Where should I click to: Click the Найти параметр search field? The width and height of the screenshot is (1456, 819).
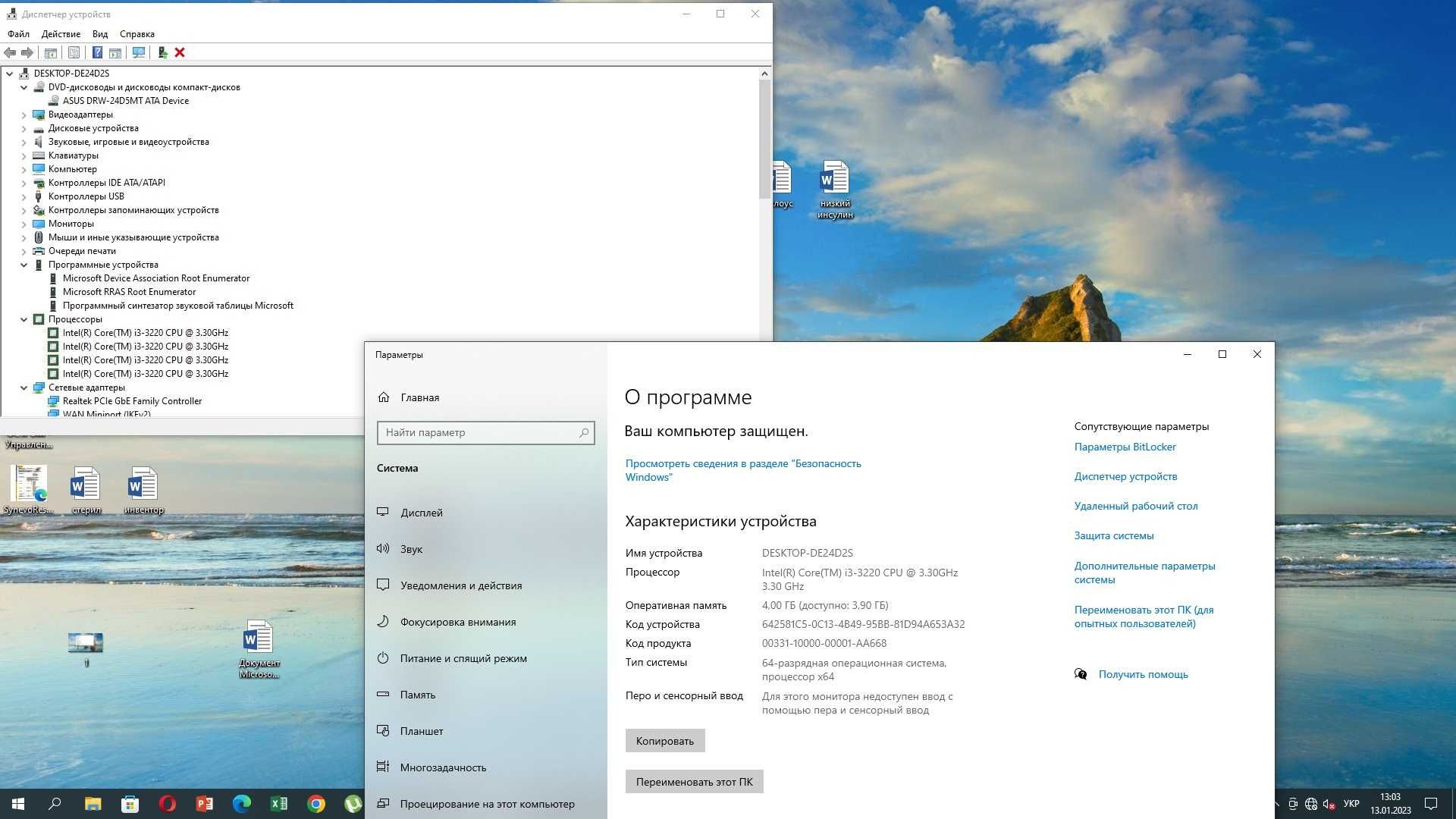pyautogui.click(x=485, y=432)
